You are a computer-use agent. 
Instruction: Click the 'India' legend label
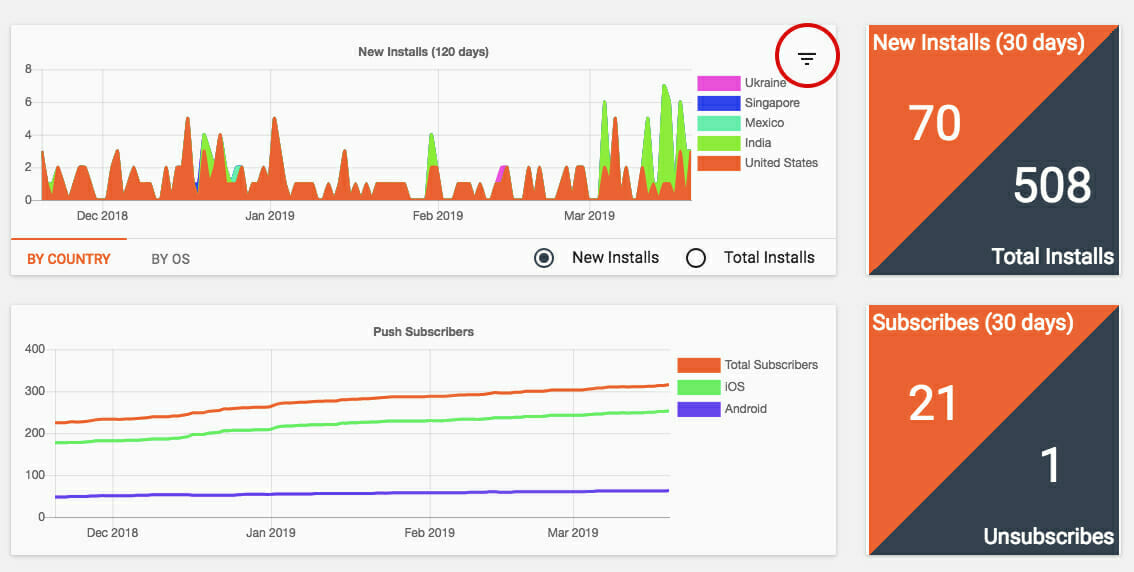pos(758,143)
